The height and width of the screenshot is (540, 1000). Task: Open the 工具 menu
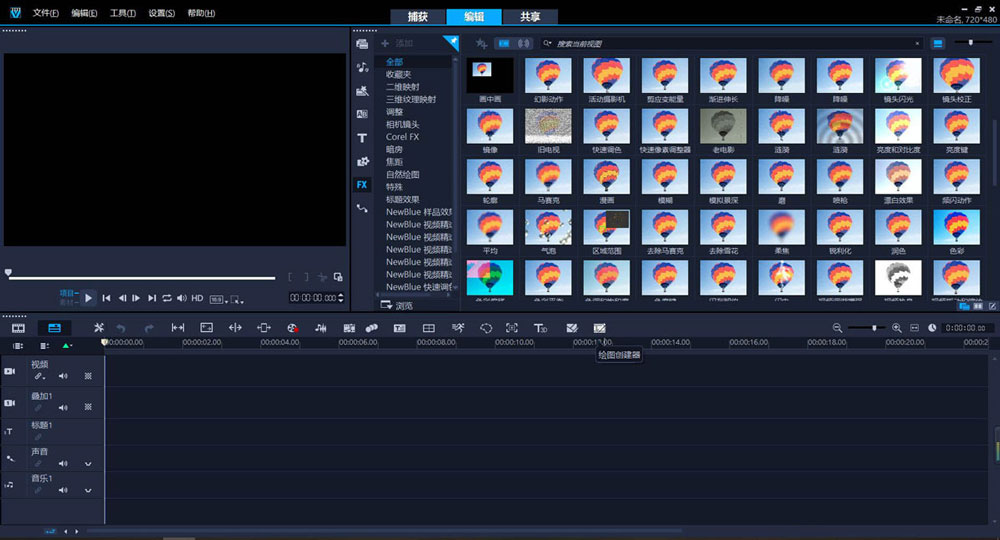(x=122, y=13)
